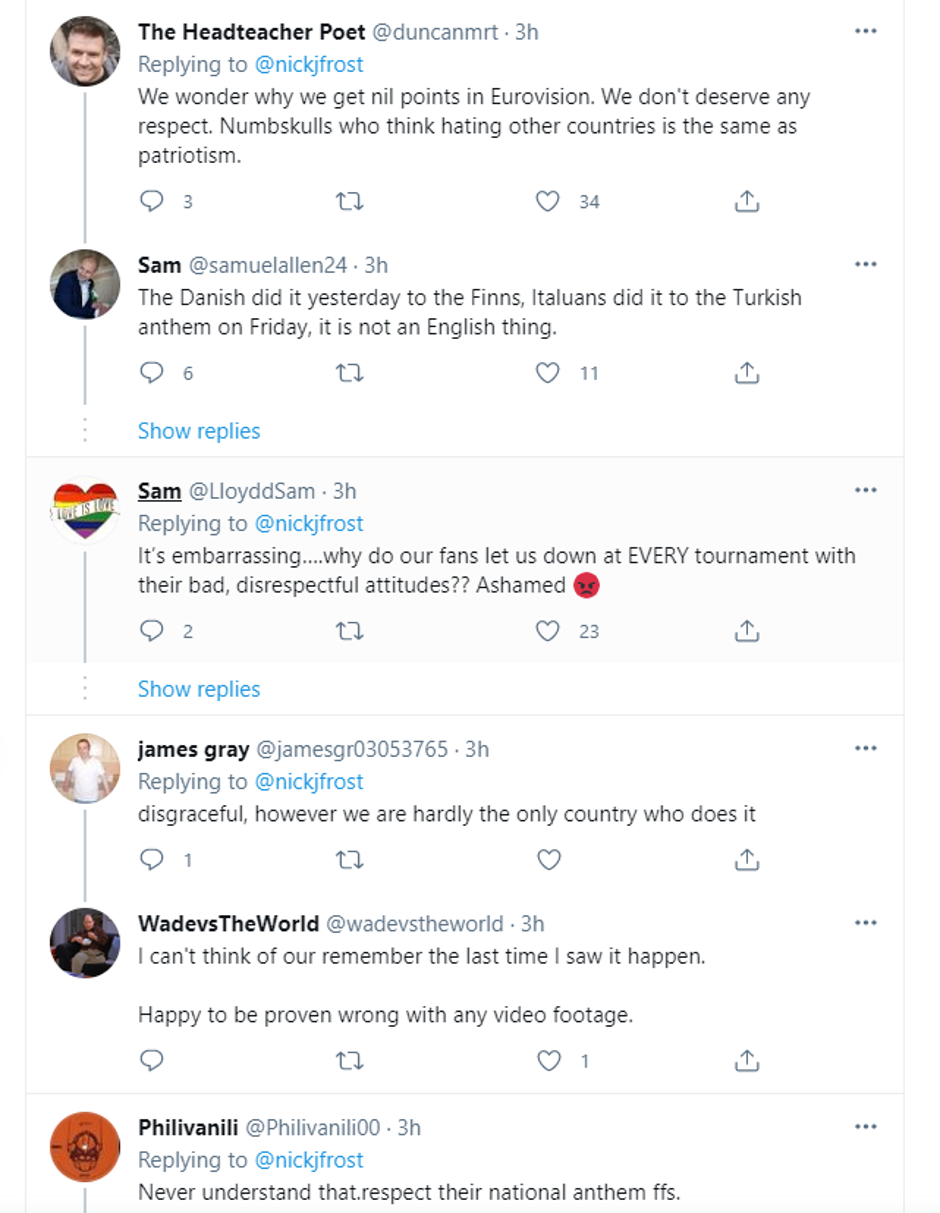Open more options menu for LloyddSam's tweet

865,490
